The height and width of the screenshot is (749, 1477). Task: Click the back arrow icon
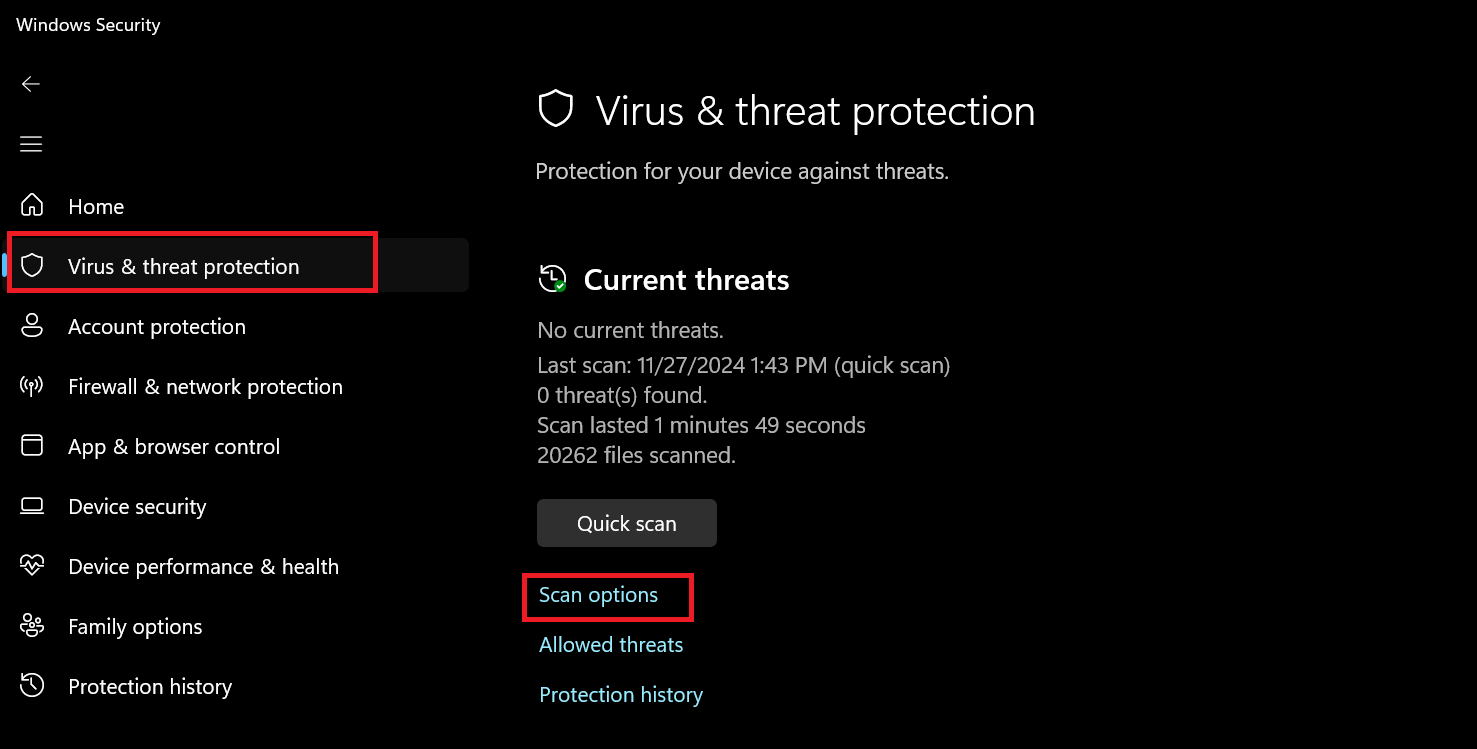click(x=31, y=84)
